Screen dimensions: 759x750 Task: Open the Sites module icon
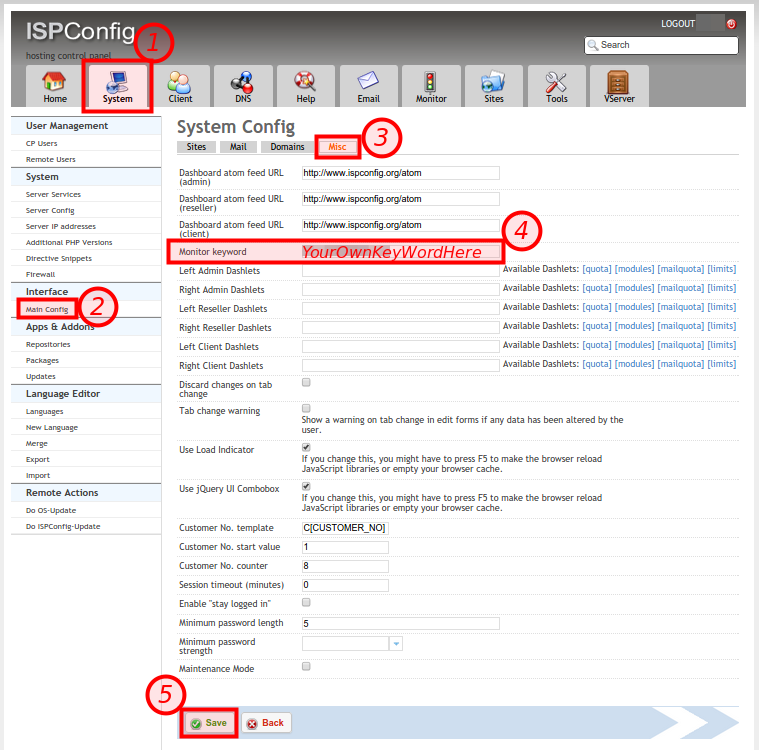[494, 85]
